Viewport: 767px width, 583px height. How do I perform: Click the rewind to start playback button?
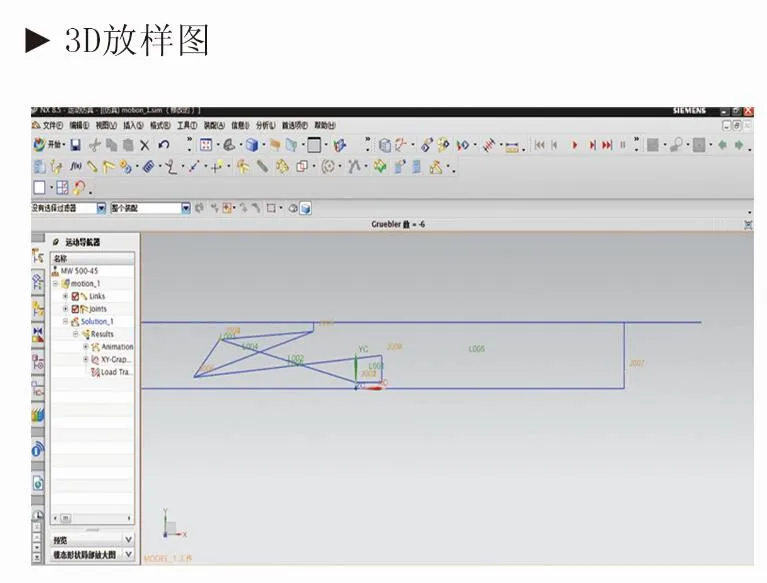[540, 145]
